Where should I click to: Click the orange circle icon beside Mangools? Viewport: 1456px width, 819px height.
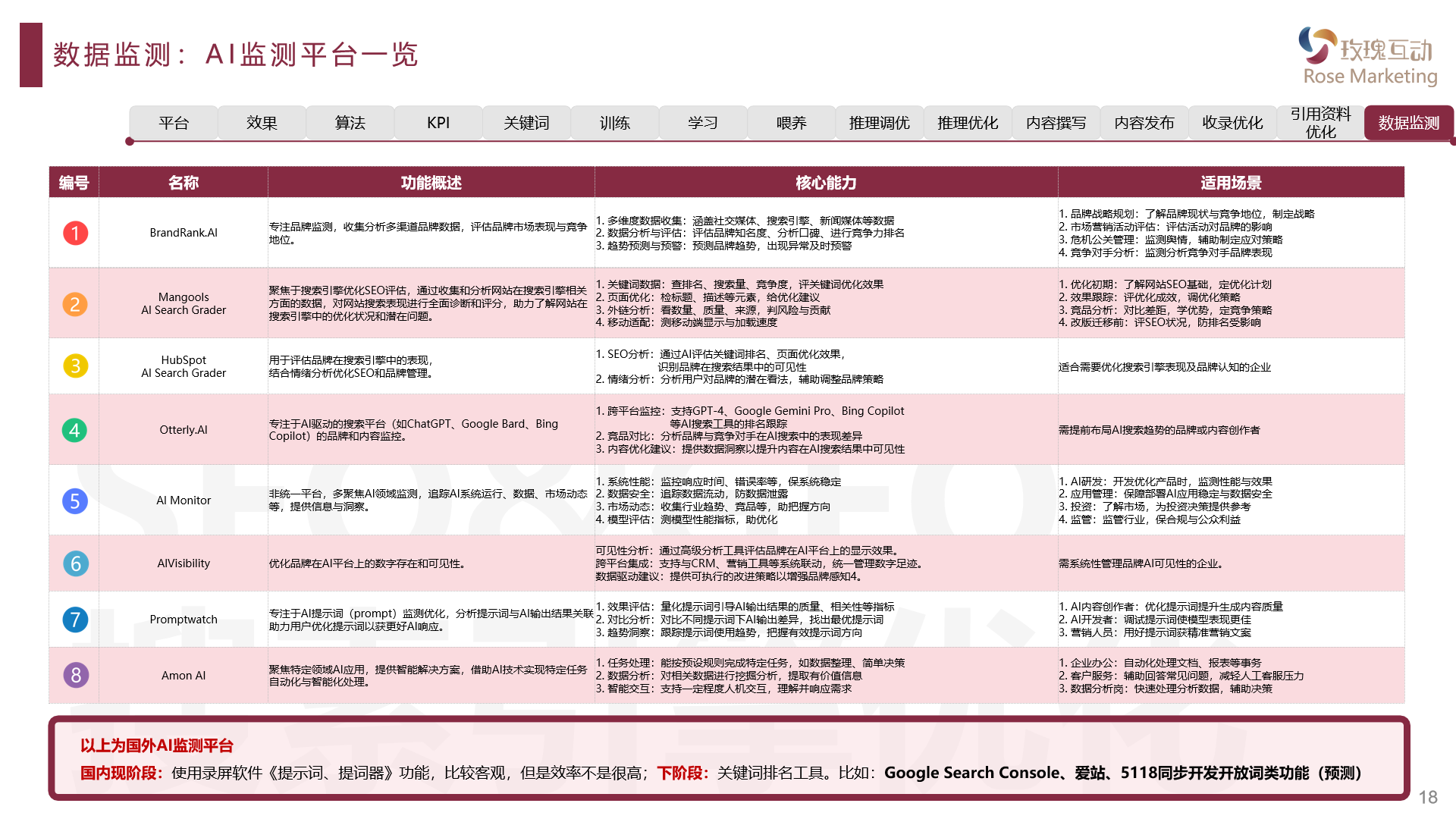click(x=74, y=303)
